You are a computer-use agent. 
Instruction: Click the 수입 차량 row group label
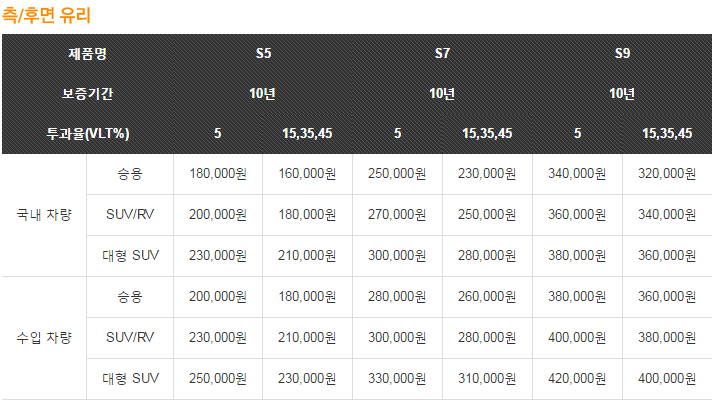[x=44, y=338]
